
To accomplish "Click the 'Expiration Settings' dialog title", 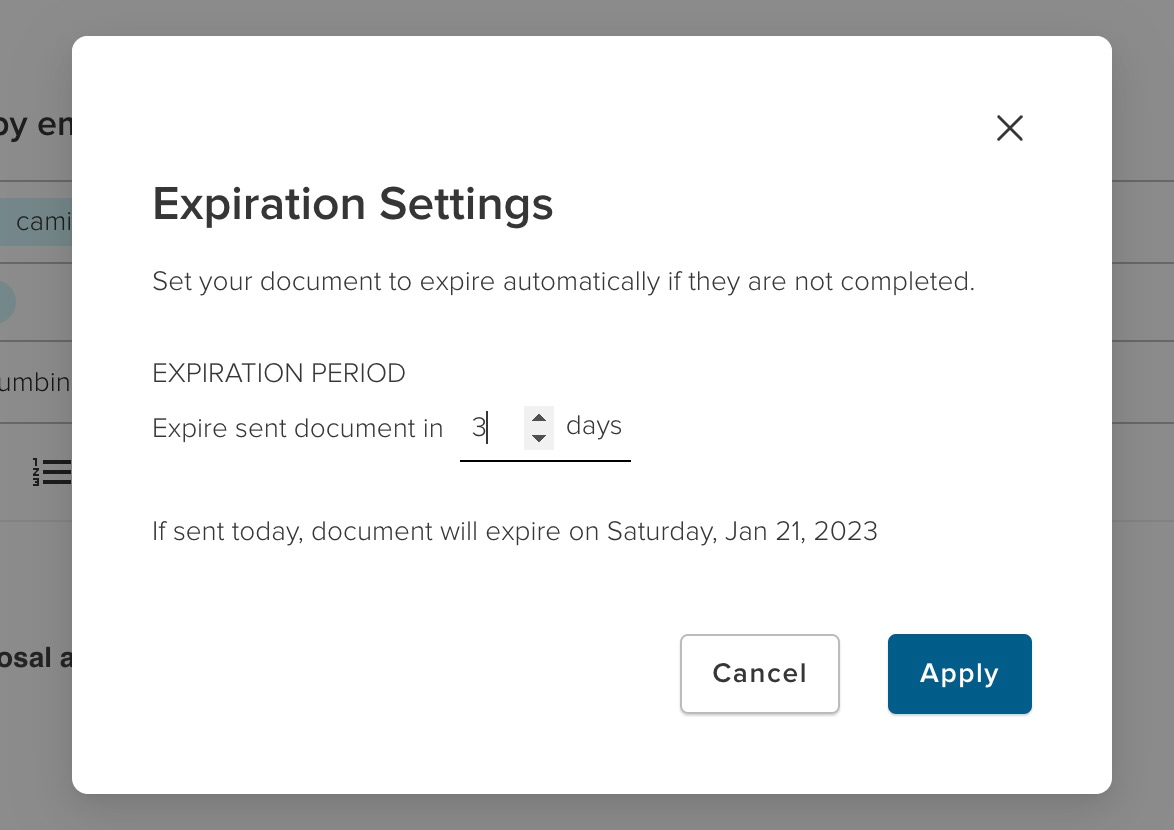I will [352, 205].
